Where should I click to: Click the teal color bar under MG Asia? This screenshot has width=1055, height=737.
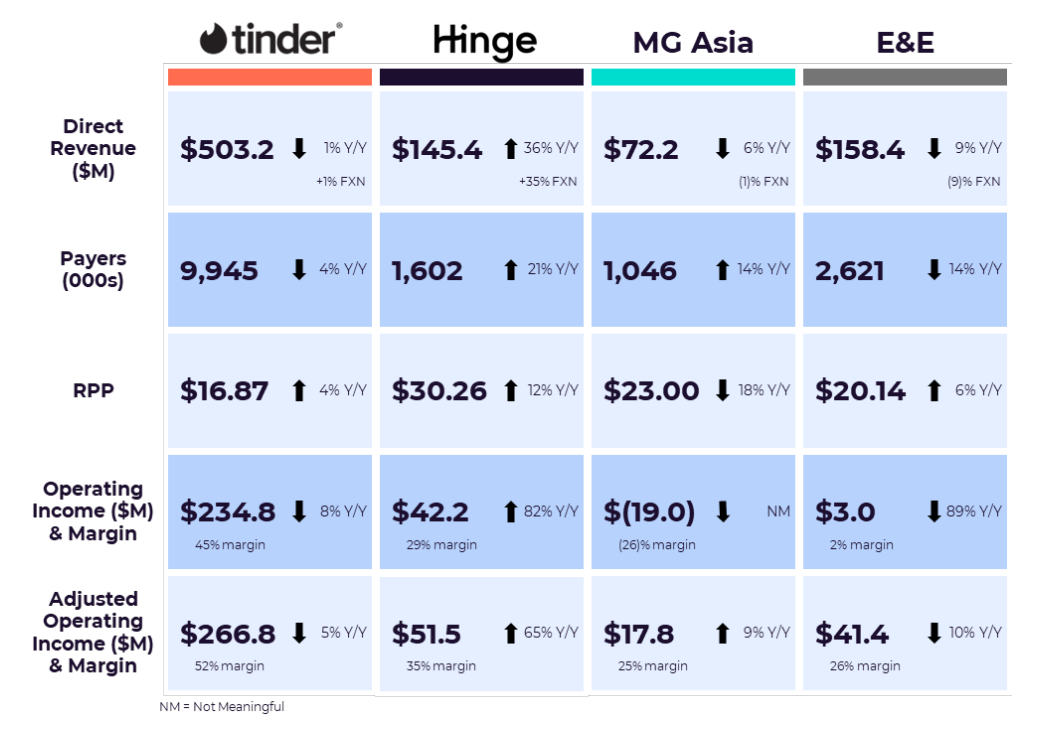[693, 77]
